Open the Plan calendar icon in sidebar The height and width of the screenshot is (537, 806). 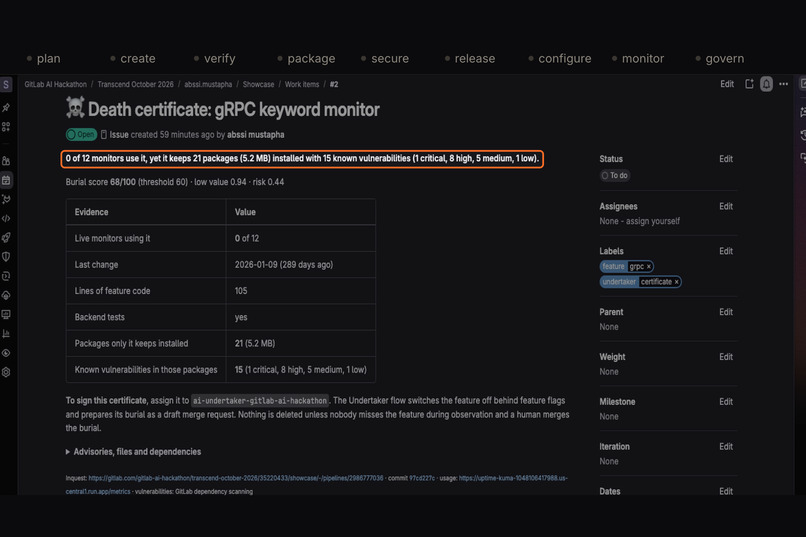pos(6,180)
